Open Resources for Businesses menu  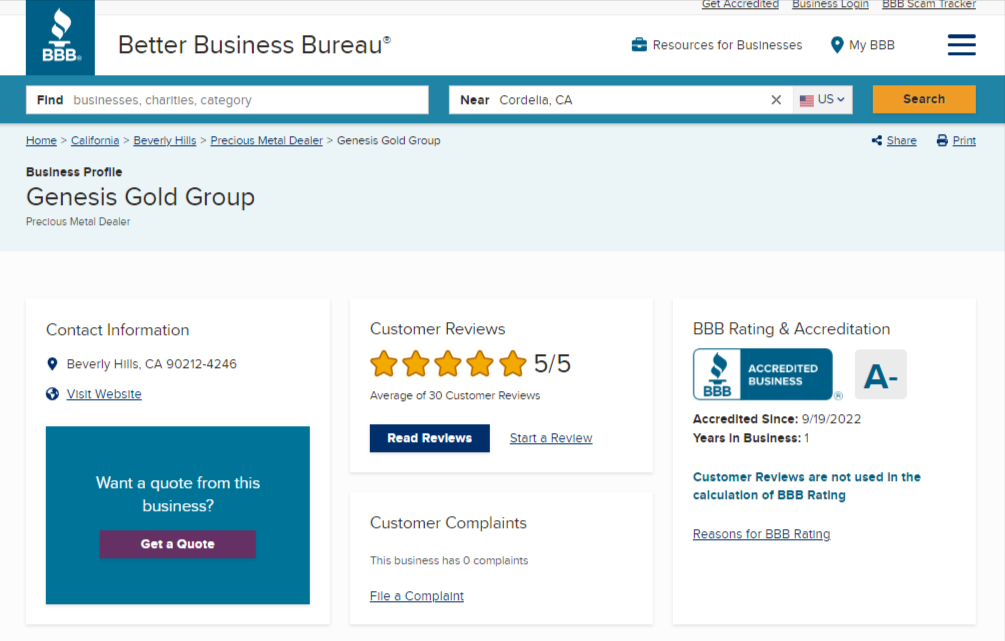(717, 45)
